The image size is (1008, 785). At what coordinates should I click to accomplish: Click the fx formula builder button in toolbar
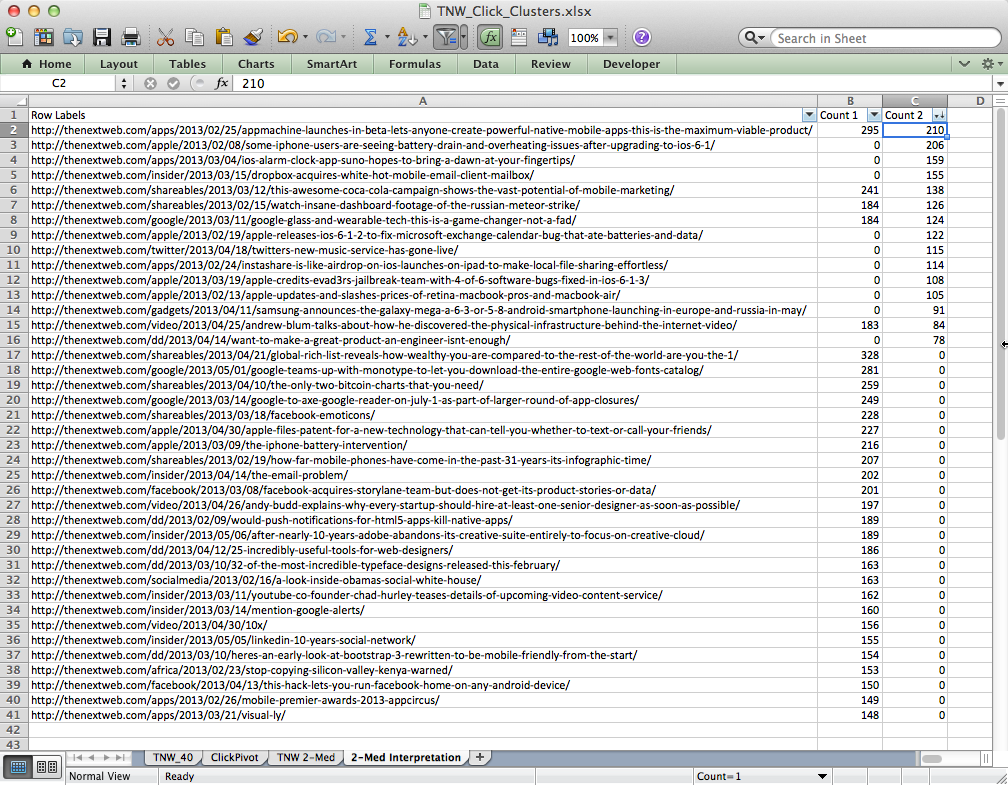coord(489,38)
